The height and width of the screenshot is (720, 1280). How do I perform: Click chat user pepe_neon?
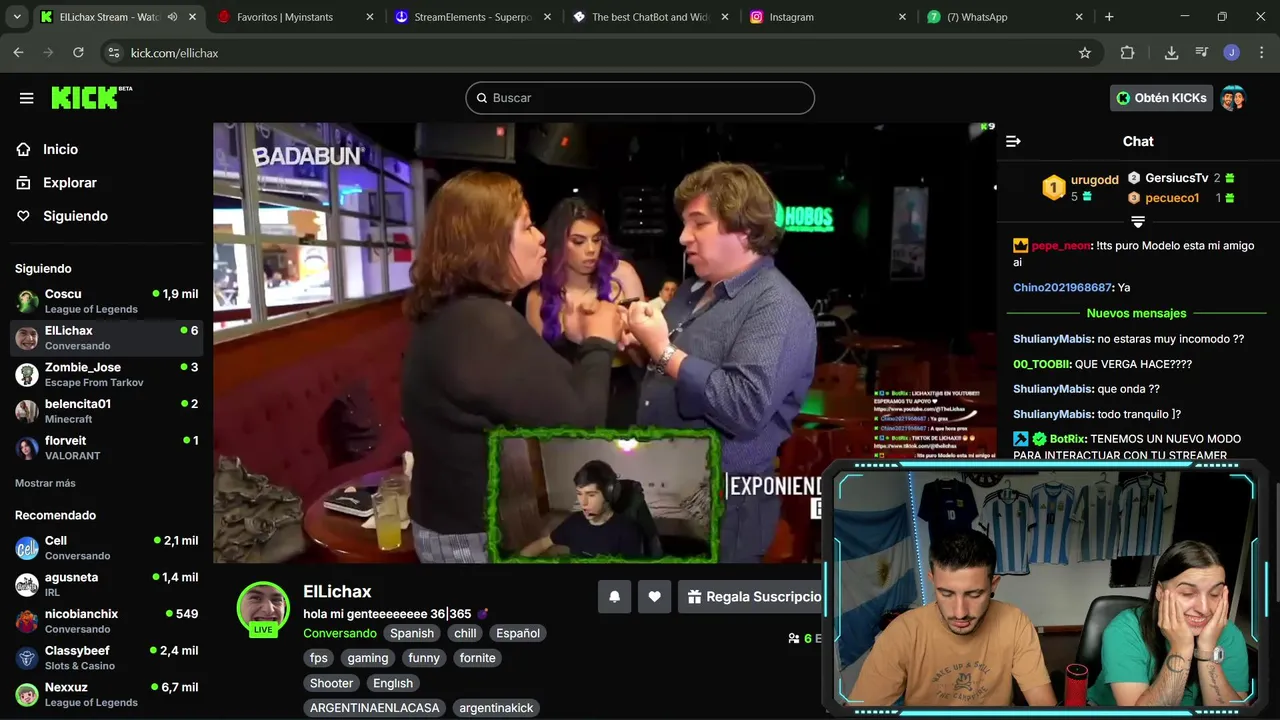click(x=1060, y=246)
